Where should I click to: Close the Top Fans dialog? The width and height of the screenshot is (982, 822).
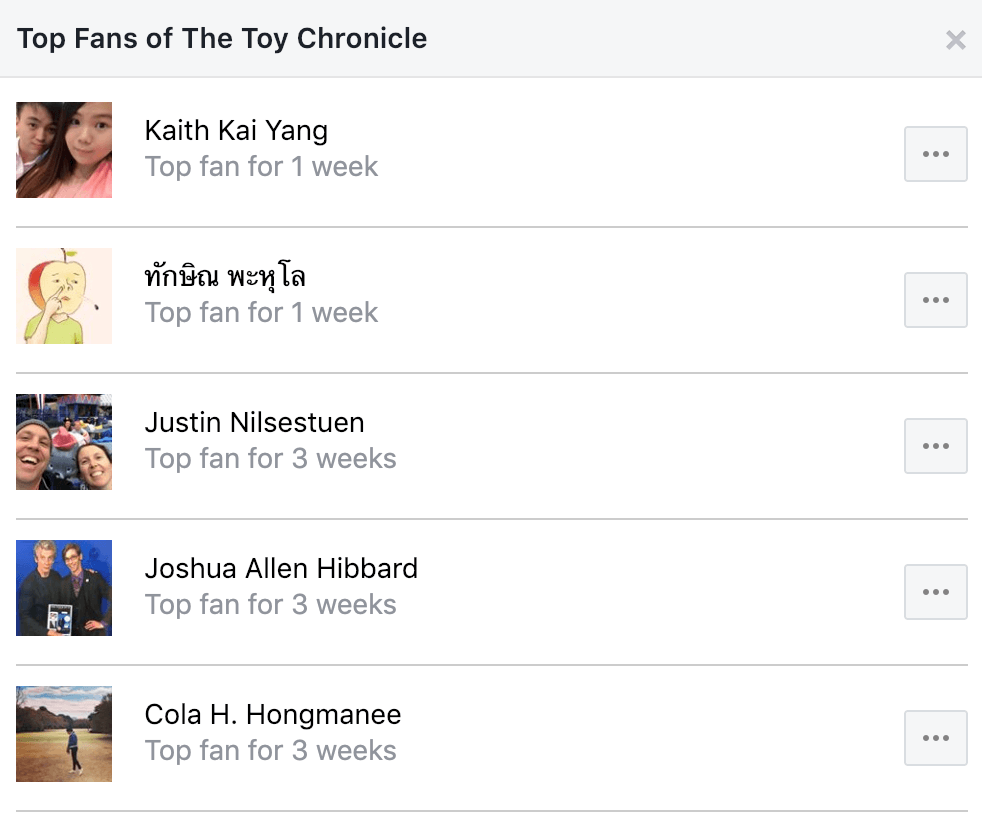(956, 40)
